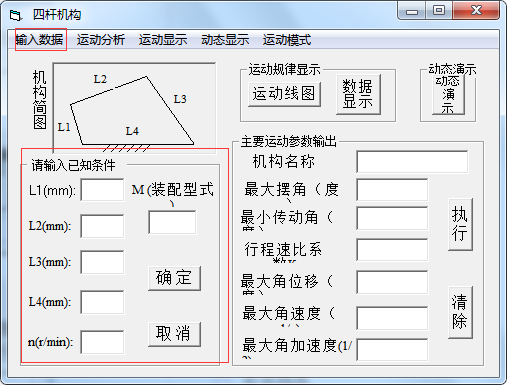Cancel inputs with the 取消 button
This screenshot has width=507, height=385.
[174, 334]
